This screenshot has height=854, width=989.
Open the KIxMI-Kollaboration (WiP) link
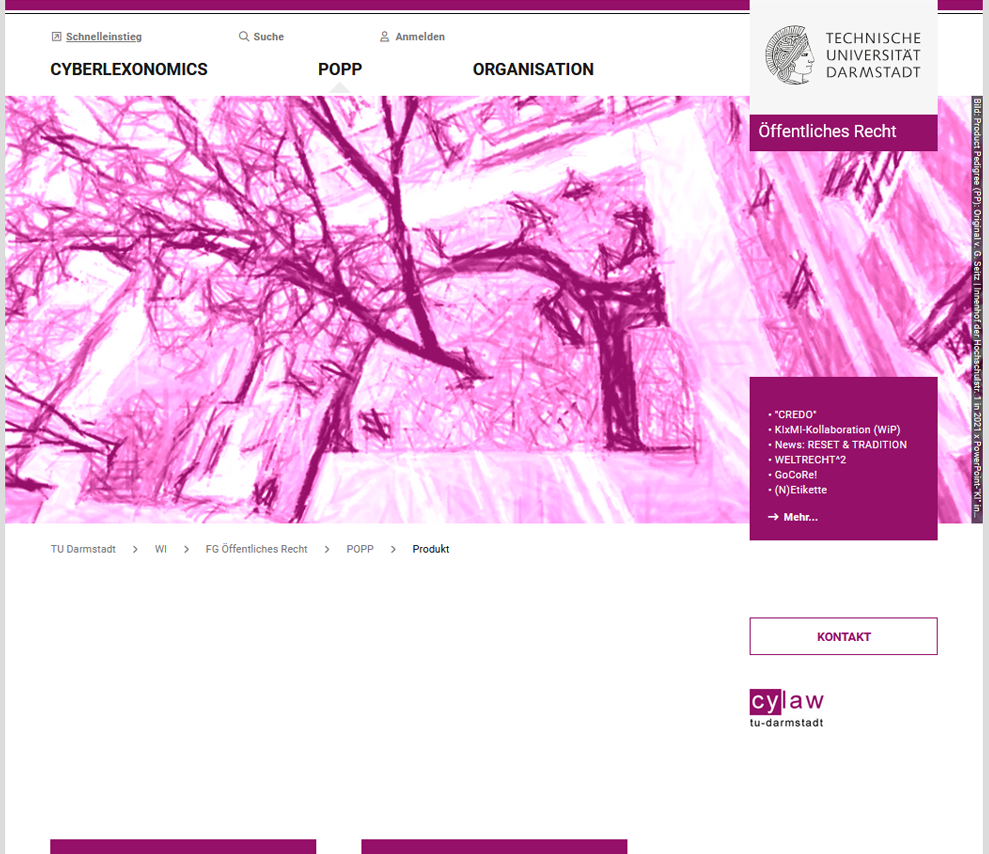click(837, 429)
